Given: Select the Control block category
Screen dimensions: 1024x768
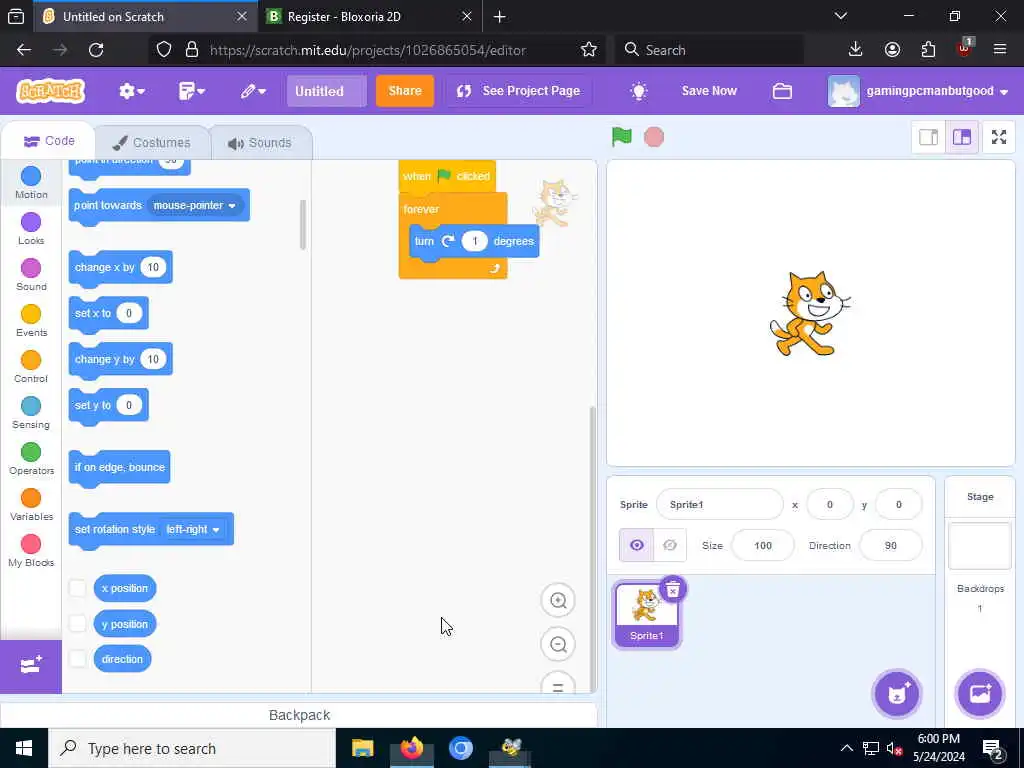Looking at the screenshot, I should pos(31,366).
